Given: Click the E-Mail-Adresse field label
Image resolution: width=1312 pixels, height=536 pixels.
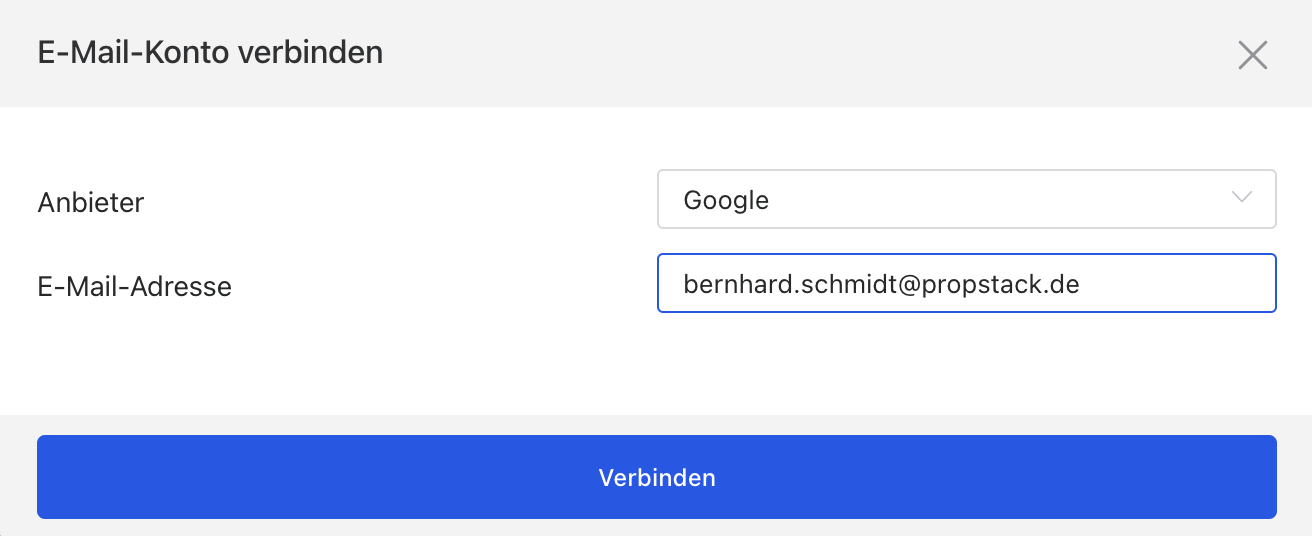Looking at the screenshot, I should [134, 287].
